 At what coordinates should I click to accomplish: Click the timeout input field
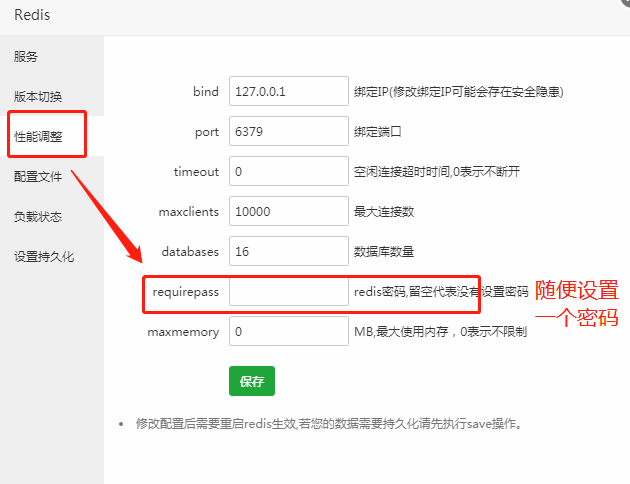pyautogui.click(x=288, y=171)
